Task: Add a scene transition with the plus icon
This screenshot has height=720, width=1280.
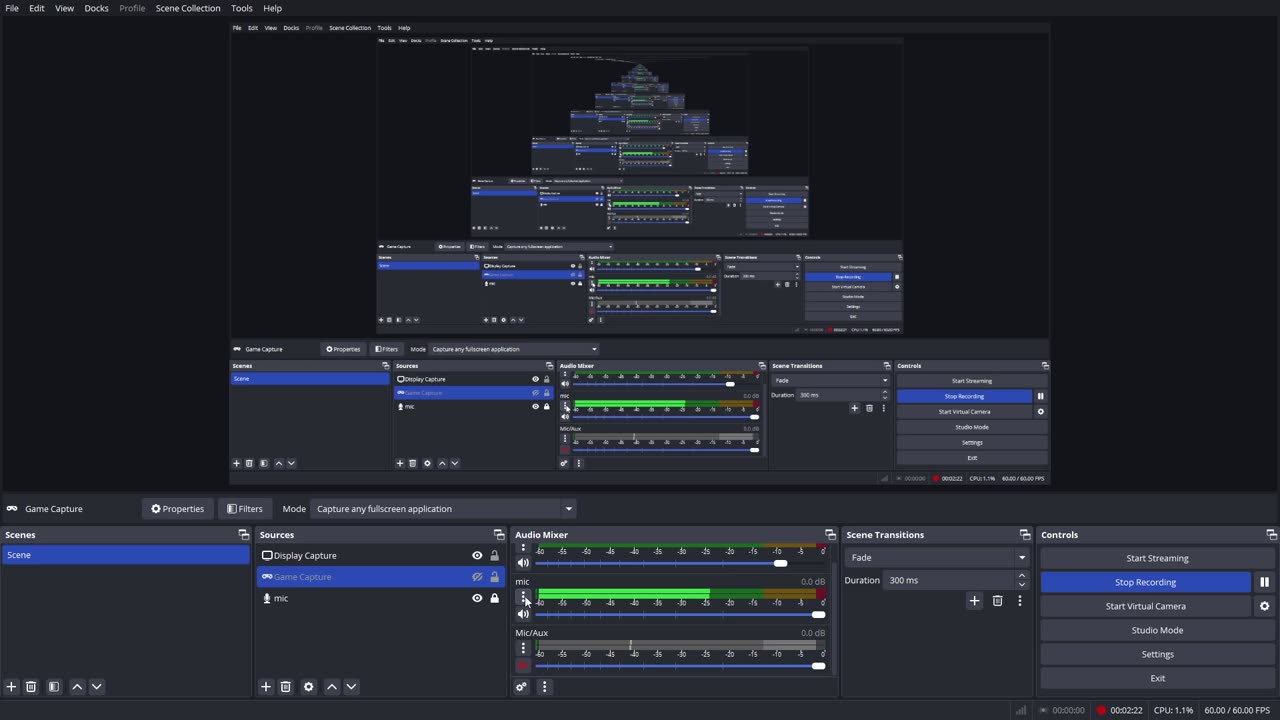Action: (975, 601)
